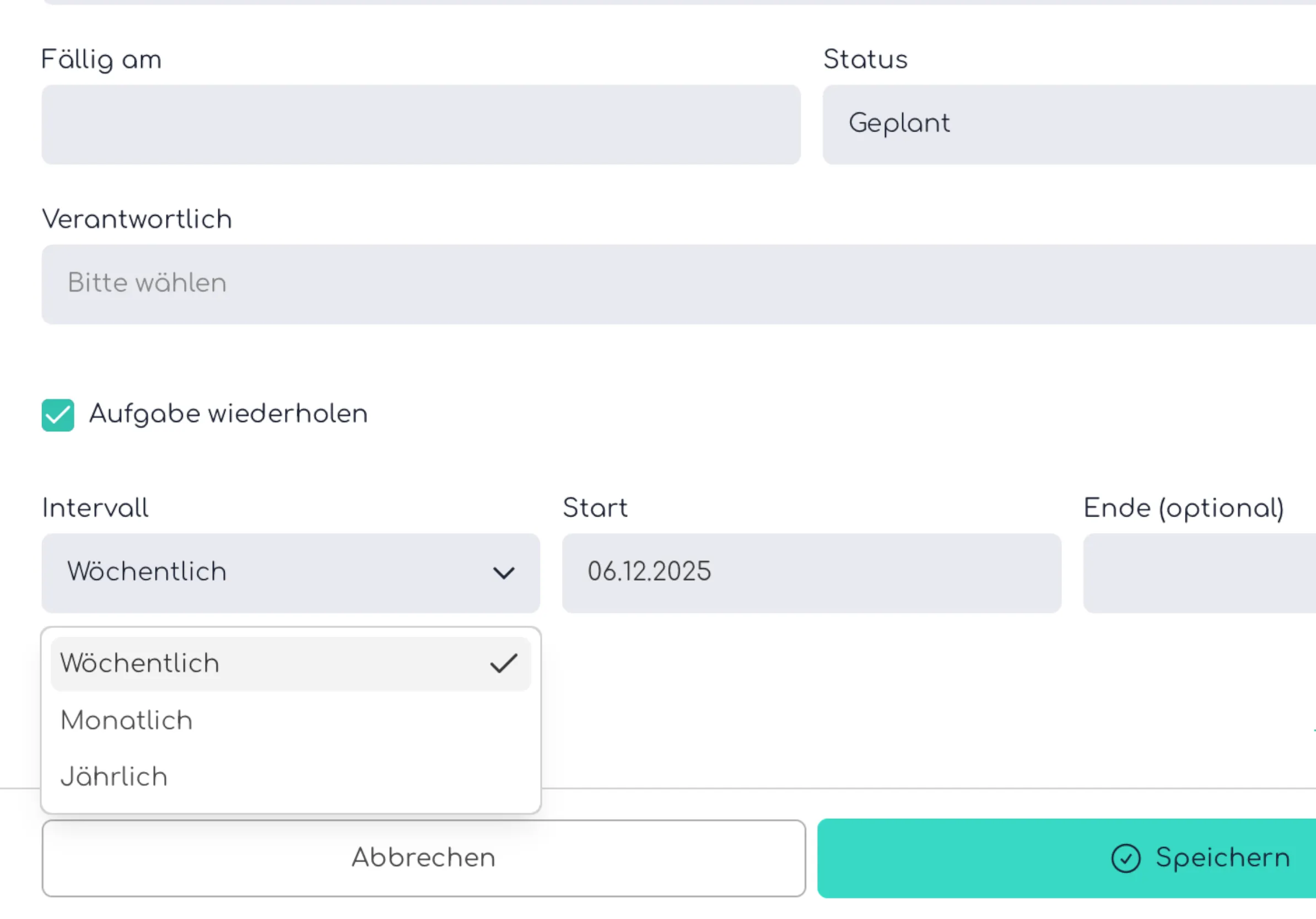Open the Intervall dropdown showing Wöchentlich

tap(289, 572)
